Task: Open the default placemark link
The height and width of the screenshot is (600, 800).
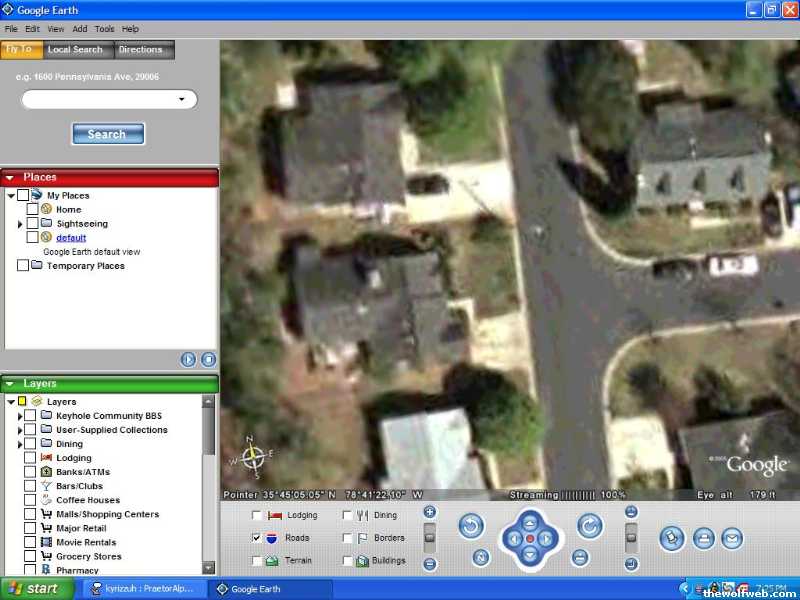Action: tap(71, 238)
